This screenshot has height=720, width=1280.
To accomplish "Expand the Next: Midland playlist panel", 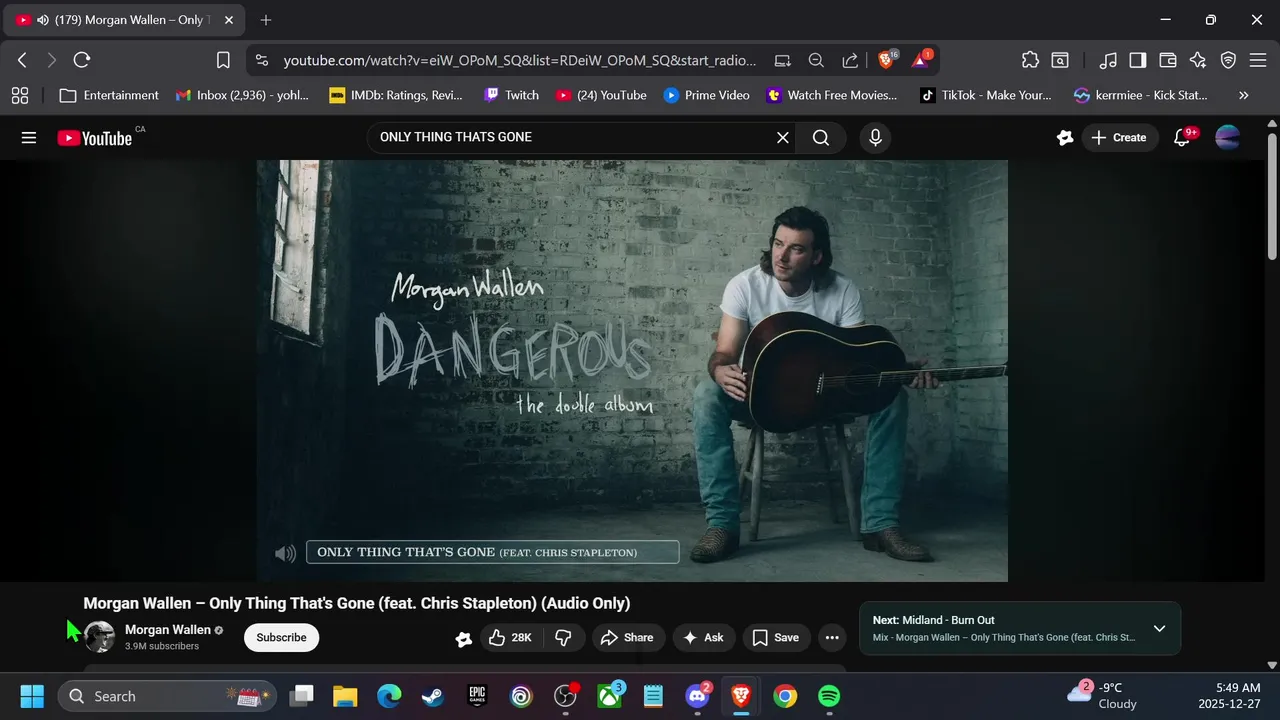I will pyautogui.click(x=1159, y=629).
